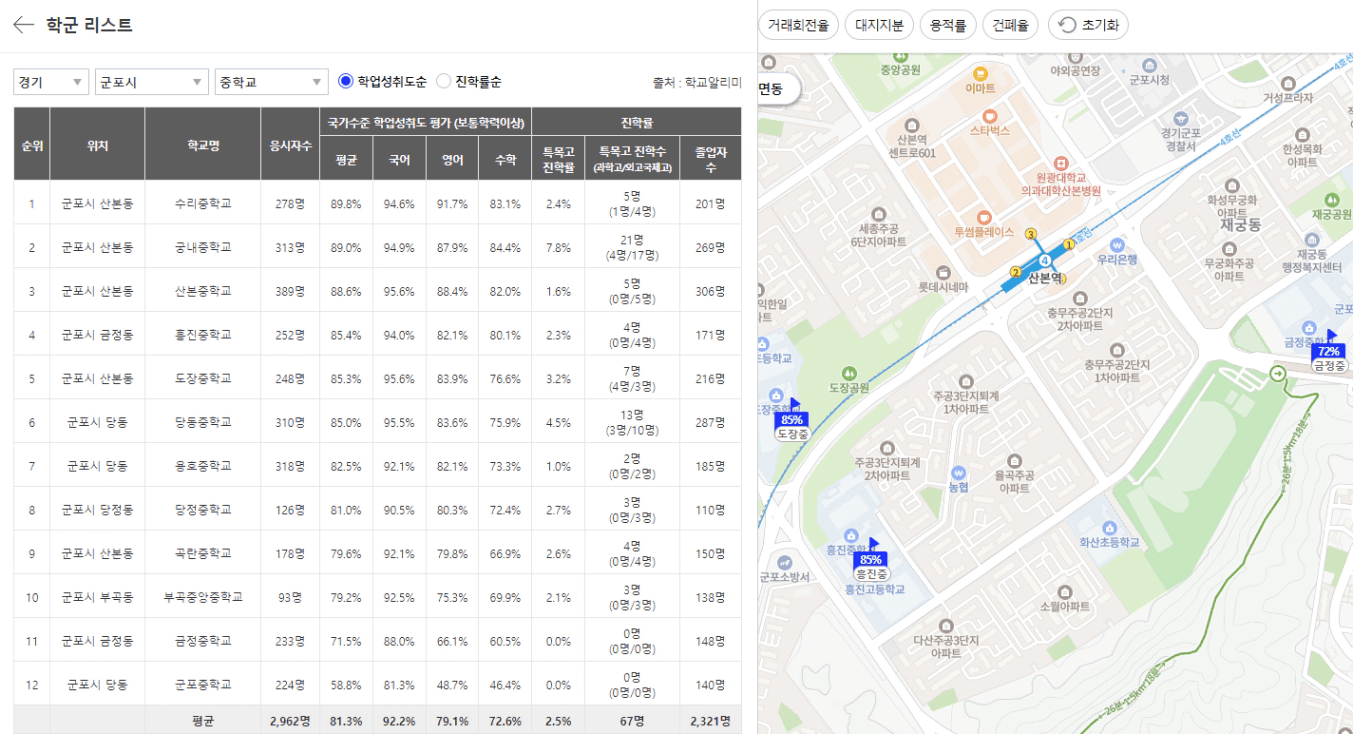The width and height of the screenshot is (1353, 734).
Task: Click the 경기군포경찰서 police icon
Action: 1181,118
